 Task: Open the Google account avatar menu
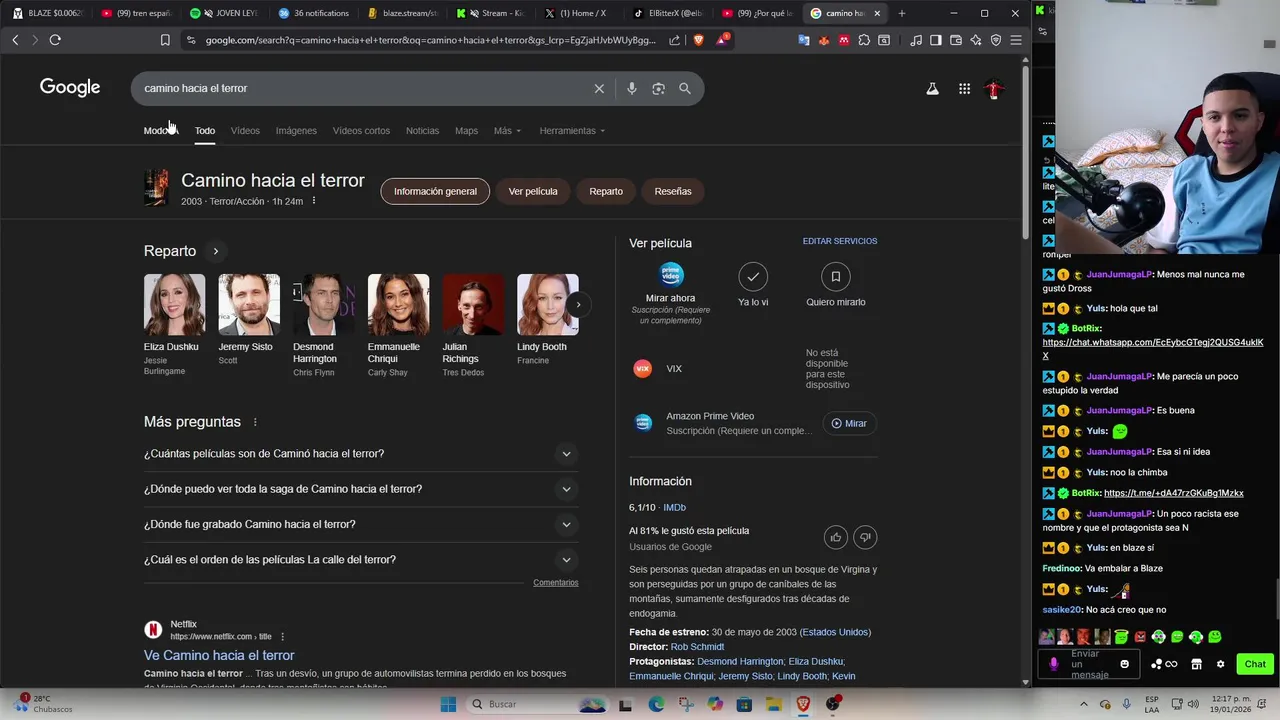pos(993,89)
